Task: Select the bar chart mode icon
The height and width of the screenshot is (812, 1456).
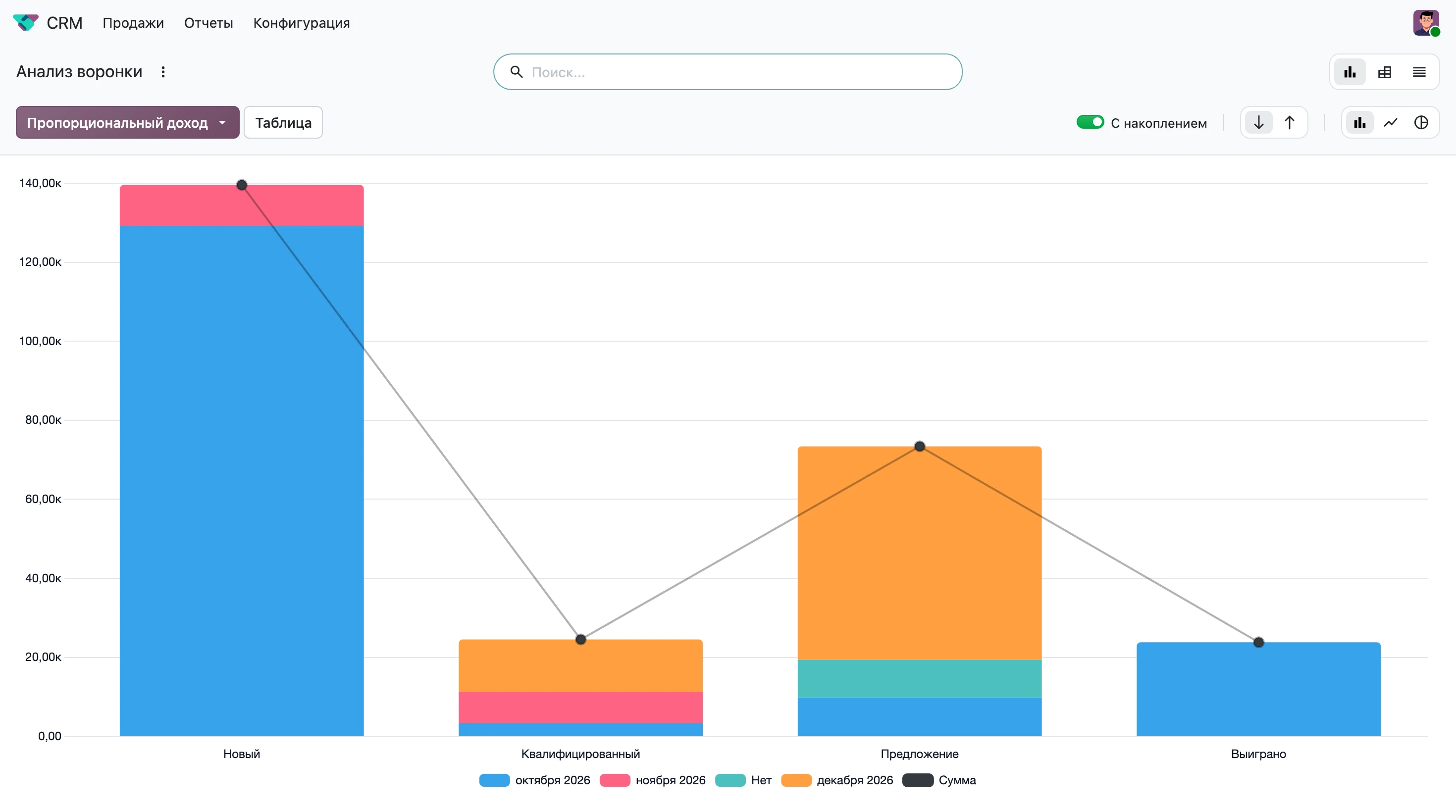Action: 1360,123
